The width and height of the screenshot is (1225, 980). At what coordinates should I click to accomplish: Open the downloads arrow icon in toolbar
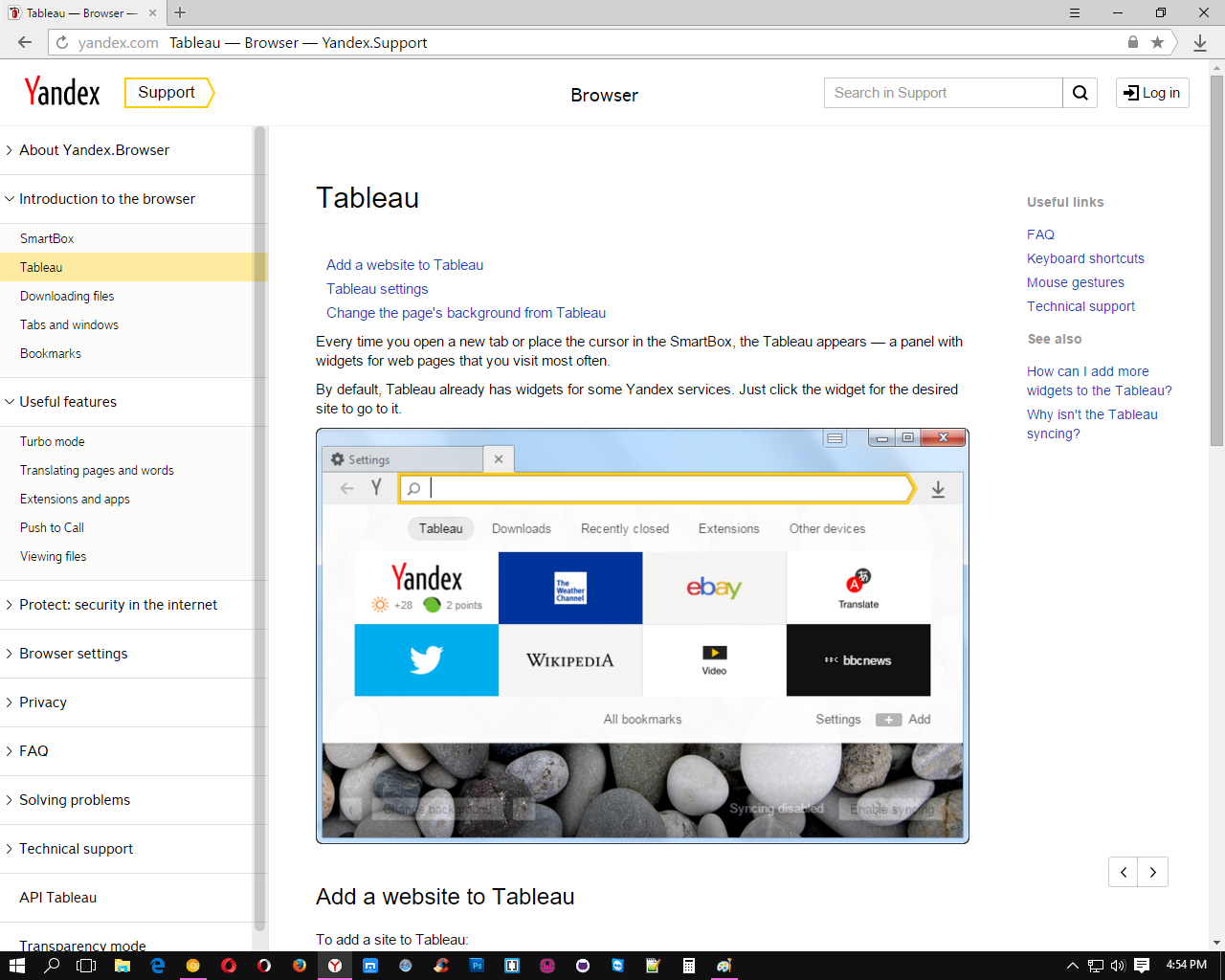(x=1200, y=42)
